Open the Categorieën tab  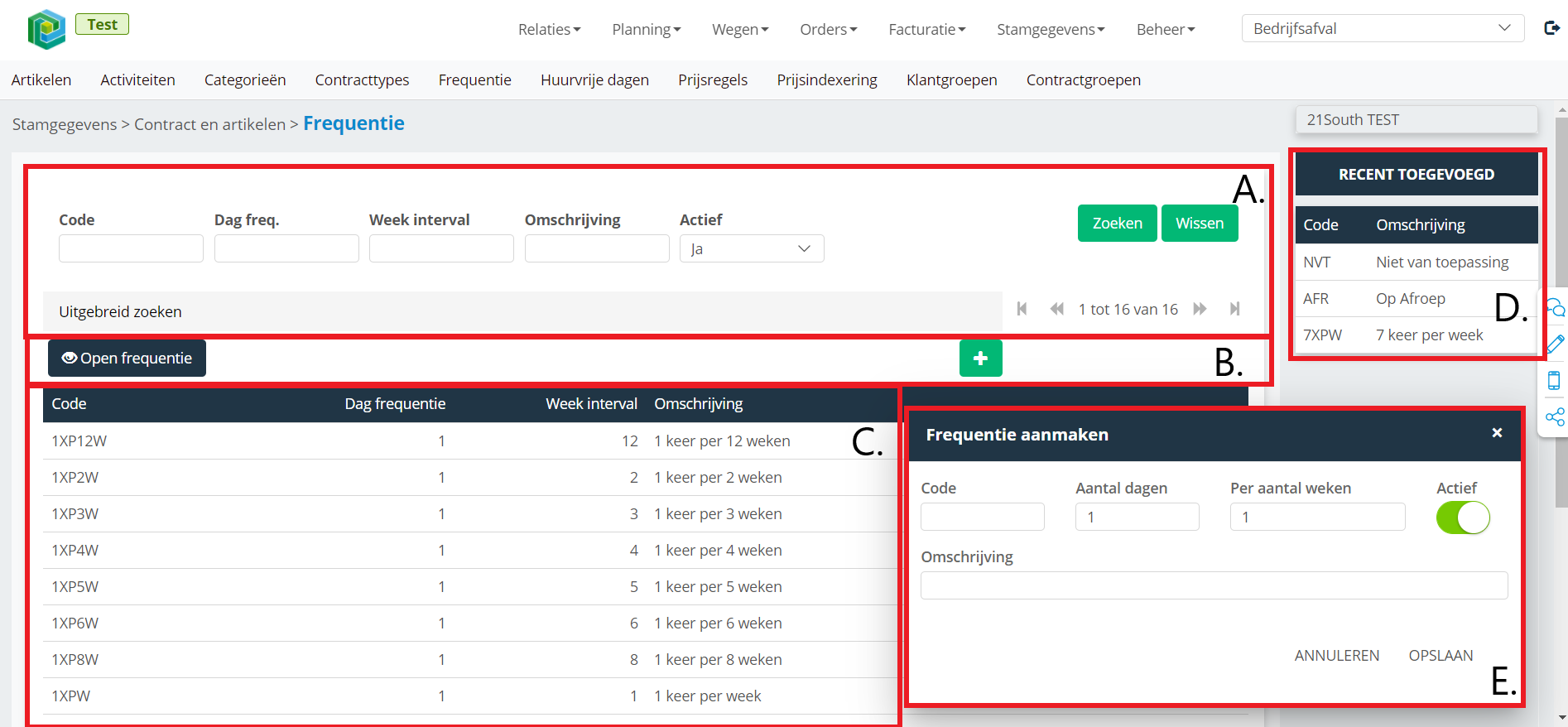click(x=245, y=80)
